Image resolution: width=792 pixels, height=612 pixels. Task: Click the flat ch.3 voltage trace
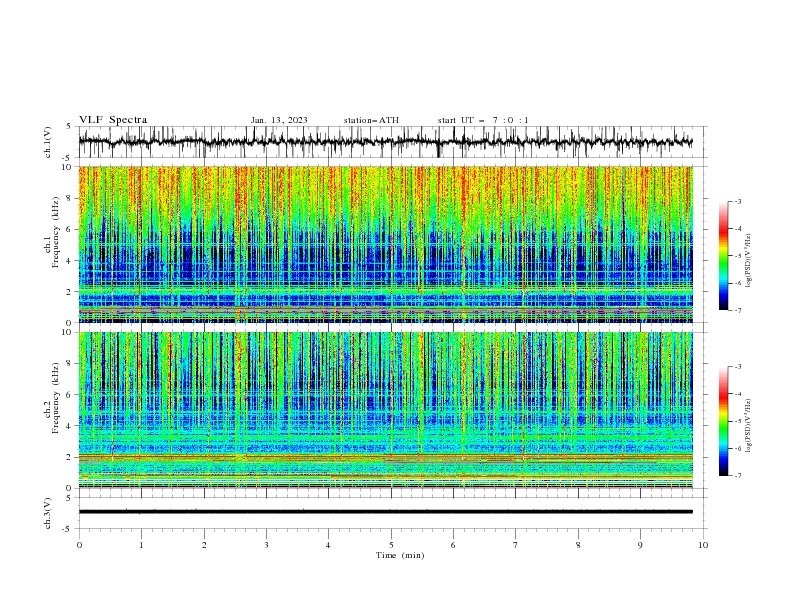(x=386, y=512)
